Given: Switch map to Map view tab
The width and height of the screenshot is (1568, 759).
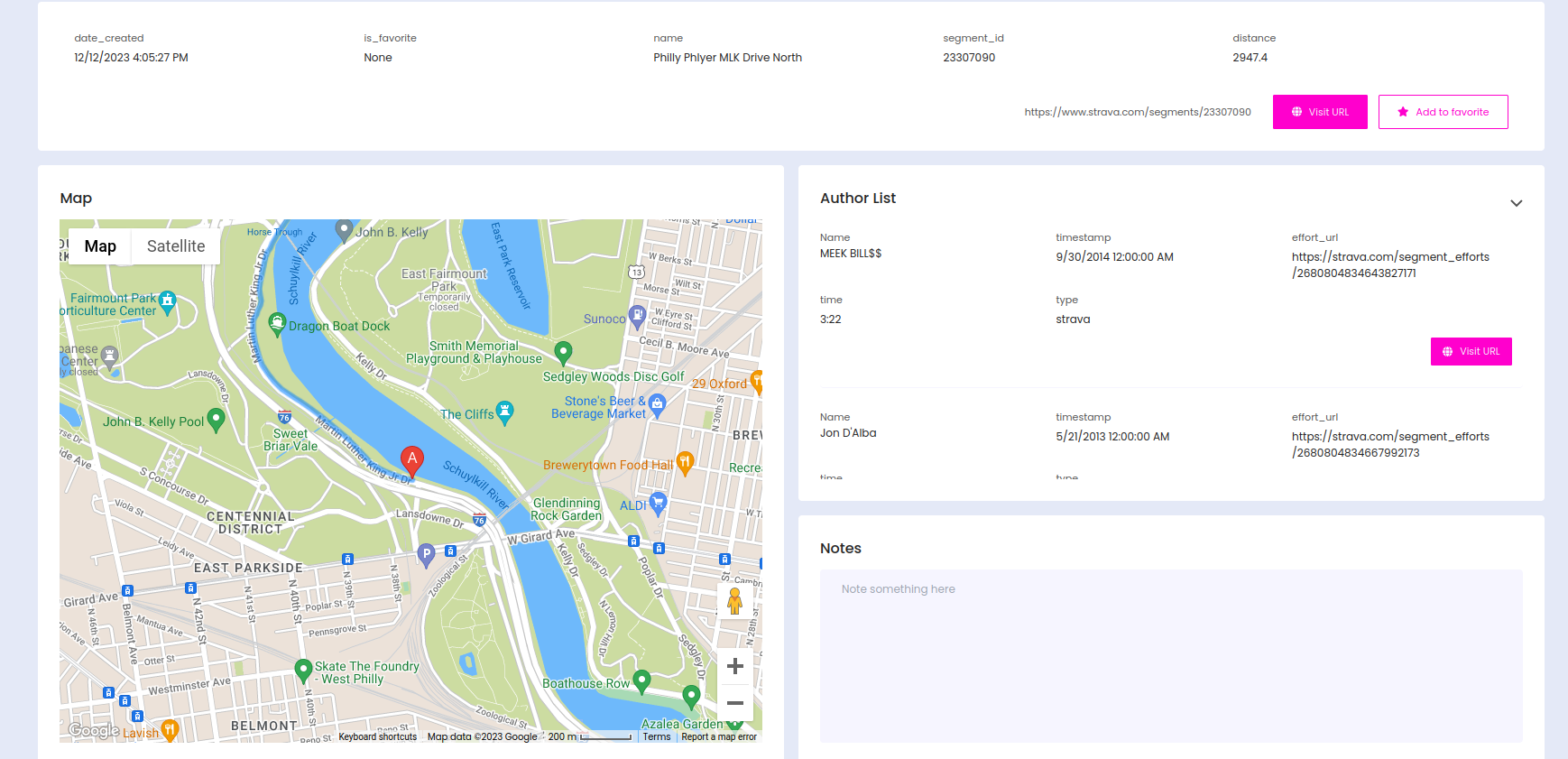Looking at the screenshot, I should click(x=100, y=246).
